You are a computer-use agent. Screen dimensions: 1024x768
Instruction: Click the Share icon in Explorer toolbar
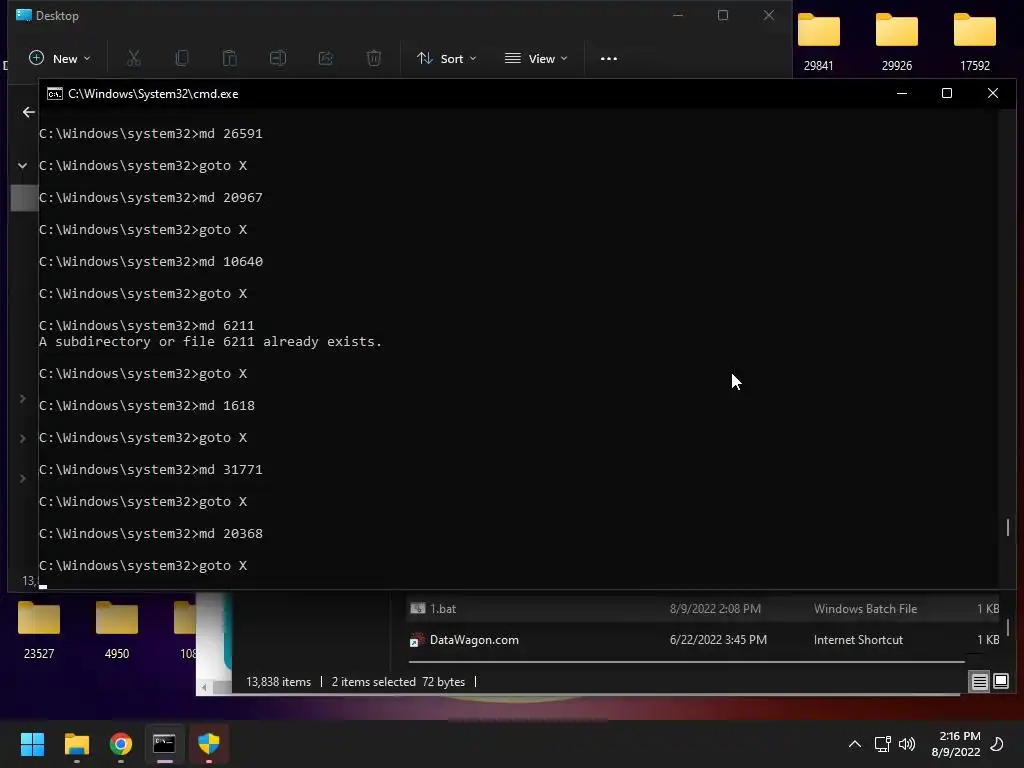tap(326, 59)
